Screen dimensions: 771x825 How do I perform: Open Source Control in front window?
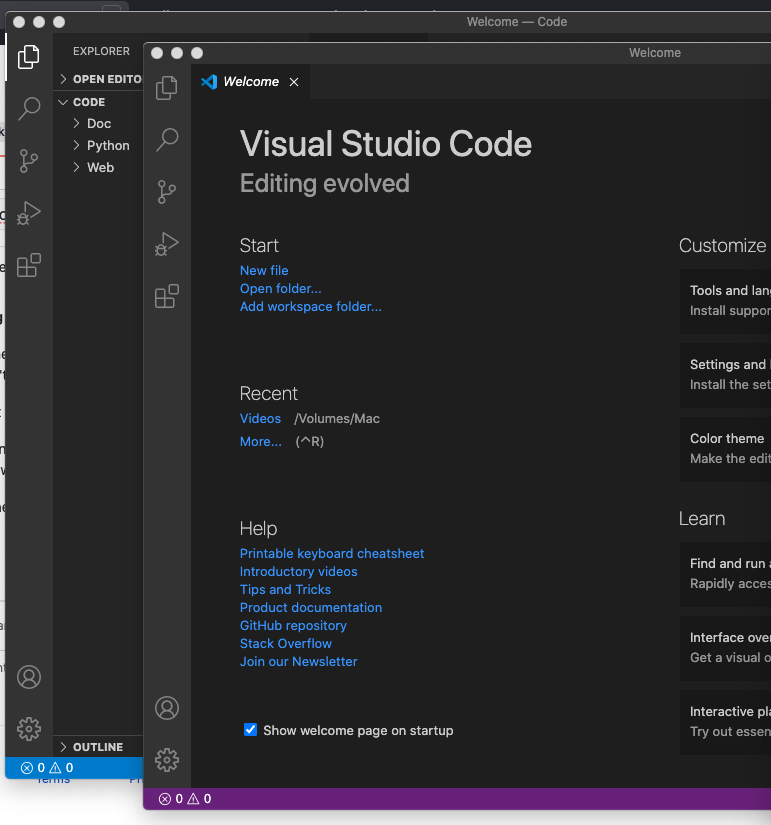[167, 192]
